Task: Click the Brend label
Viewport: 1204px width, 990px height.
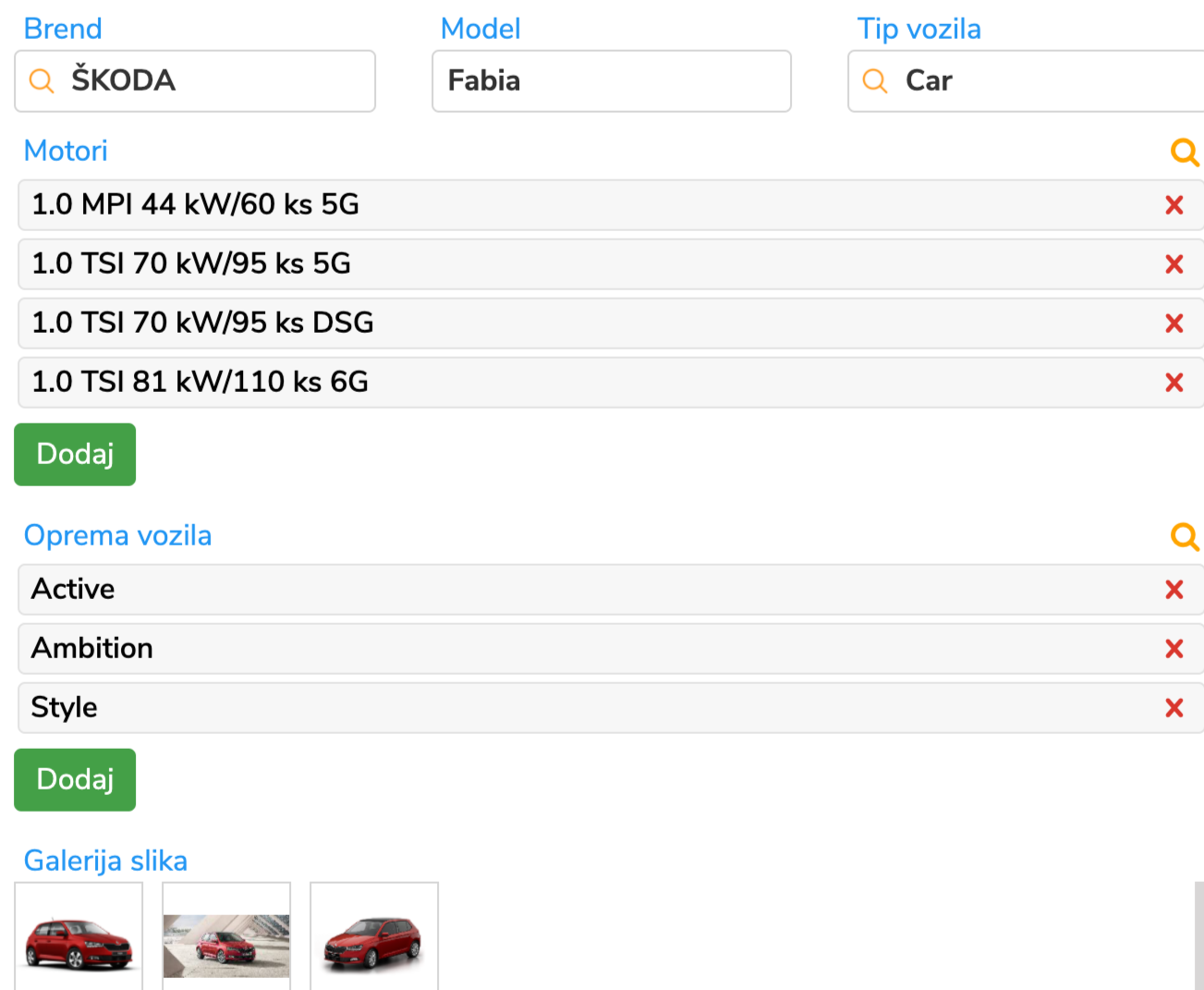Action: [x=63, y=29]
